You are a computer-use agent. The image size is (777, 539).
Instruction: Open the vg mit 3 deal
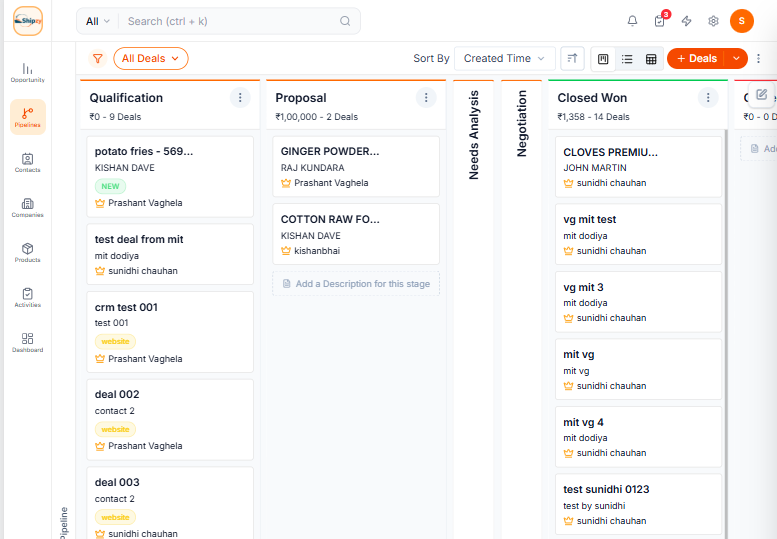point(638,302)
